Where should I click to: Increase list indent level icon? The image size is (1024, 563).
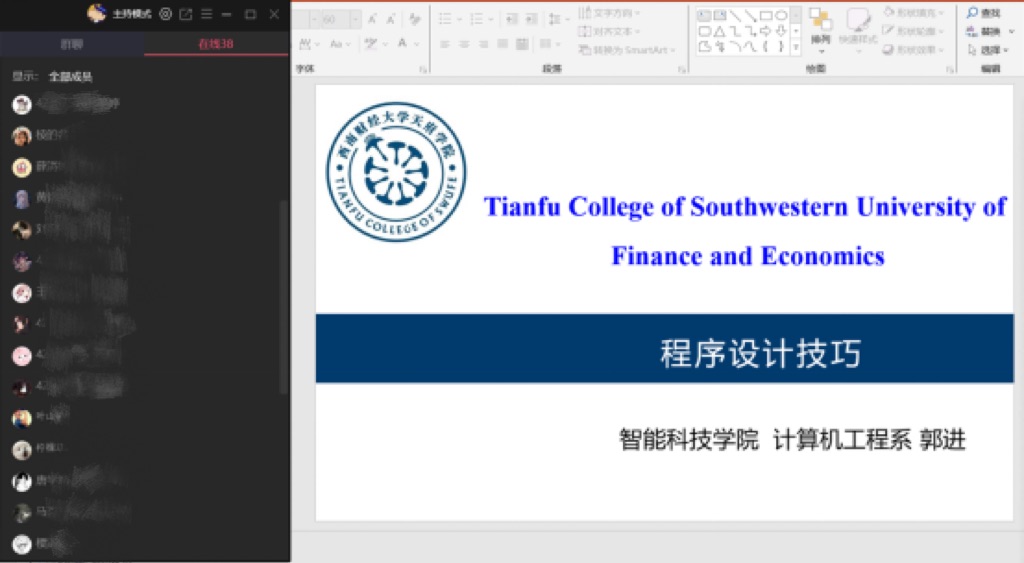coord(532,19)
